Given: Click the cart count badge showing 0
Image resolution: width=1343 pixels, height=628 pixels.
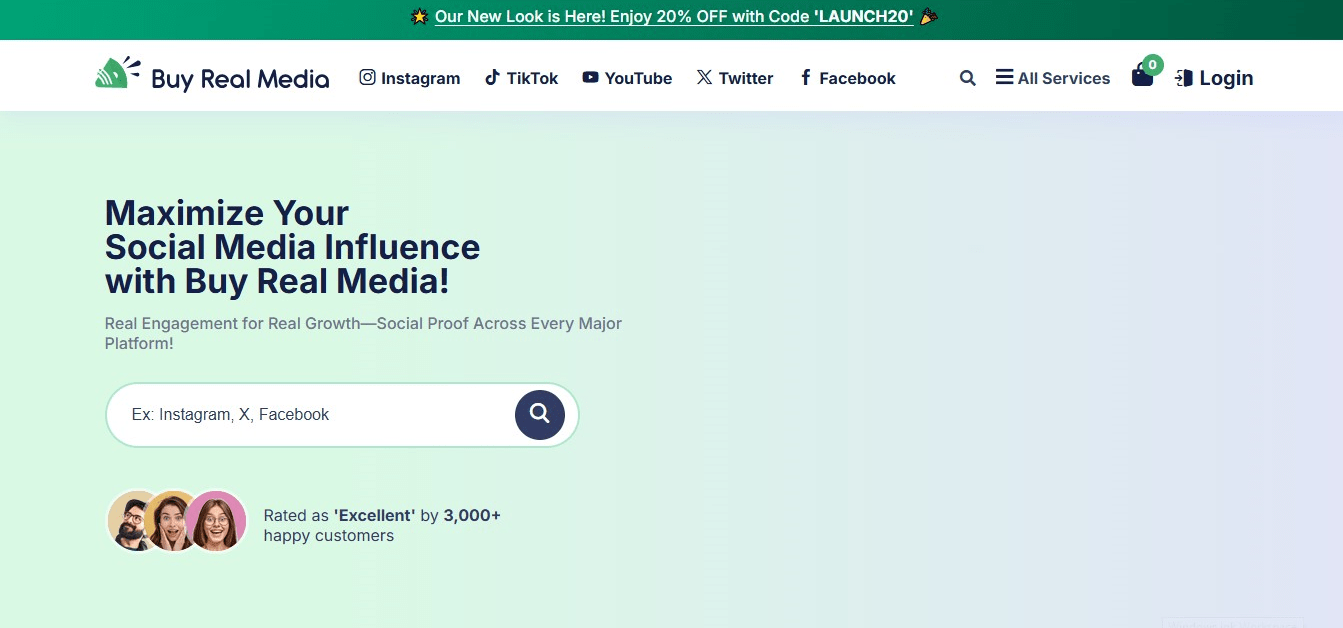Looking at the screenshot, I should tap(1152, 65).
